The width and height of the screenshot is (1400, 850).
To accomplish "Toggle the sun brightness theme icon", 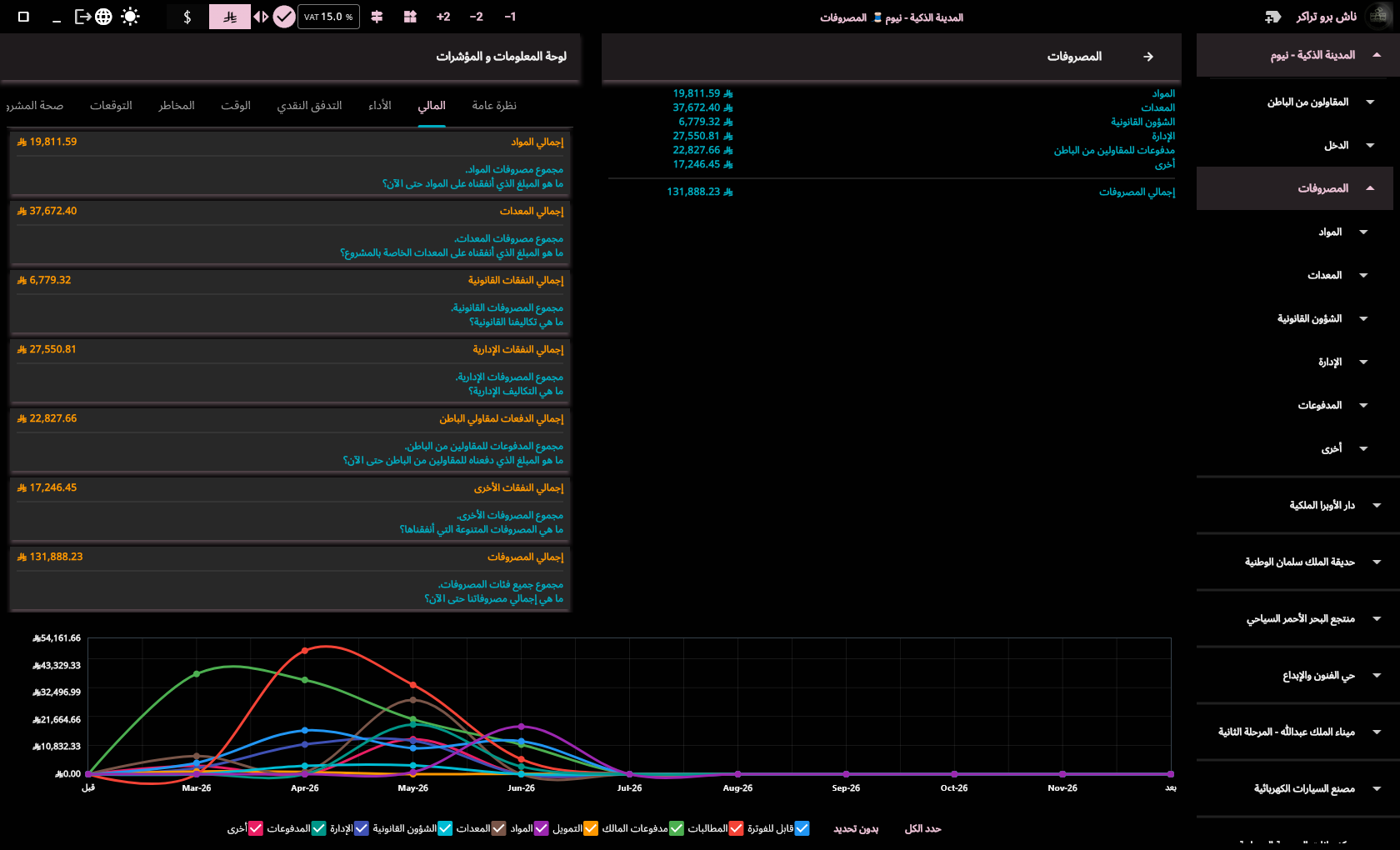I will click(x=130, y=17).
